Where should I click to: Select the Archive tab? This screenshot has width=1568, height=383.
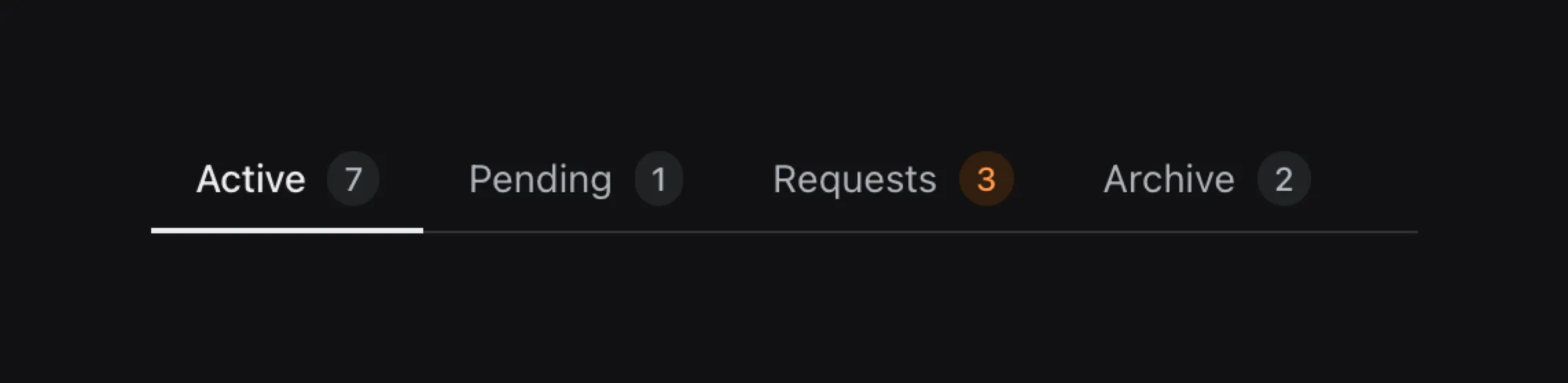(x=1207, y=179)
